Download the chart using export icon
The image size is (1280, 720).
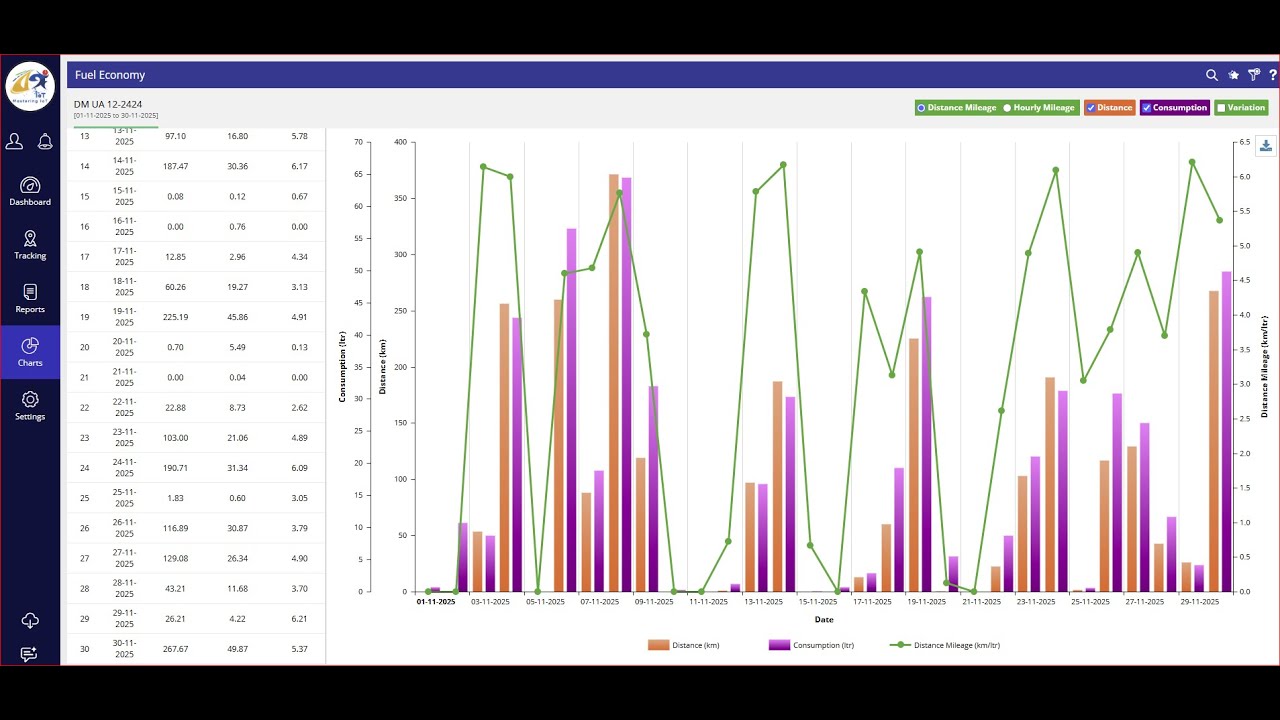(x=1265, y=146)
